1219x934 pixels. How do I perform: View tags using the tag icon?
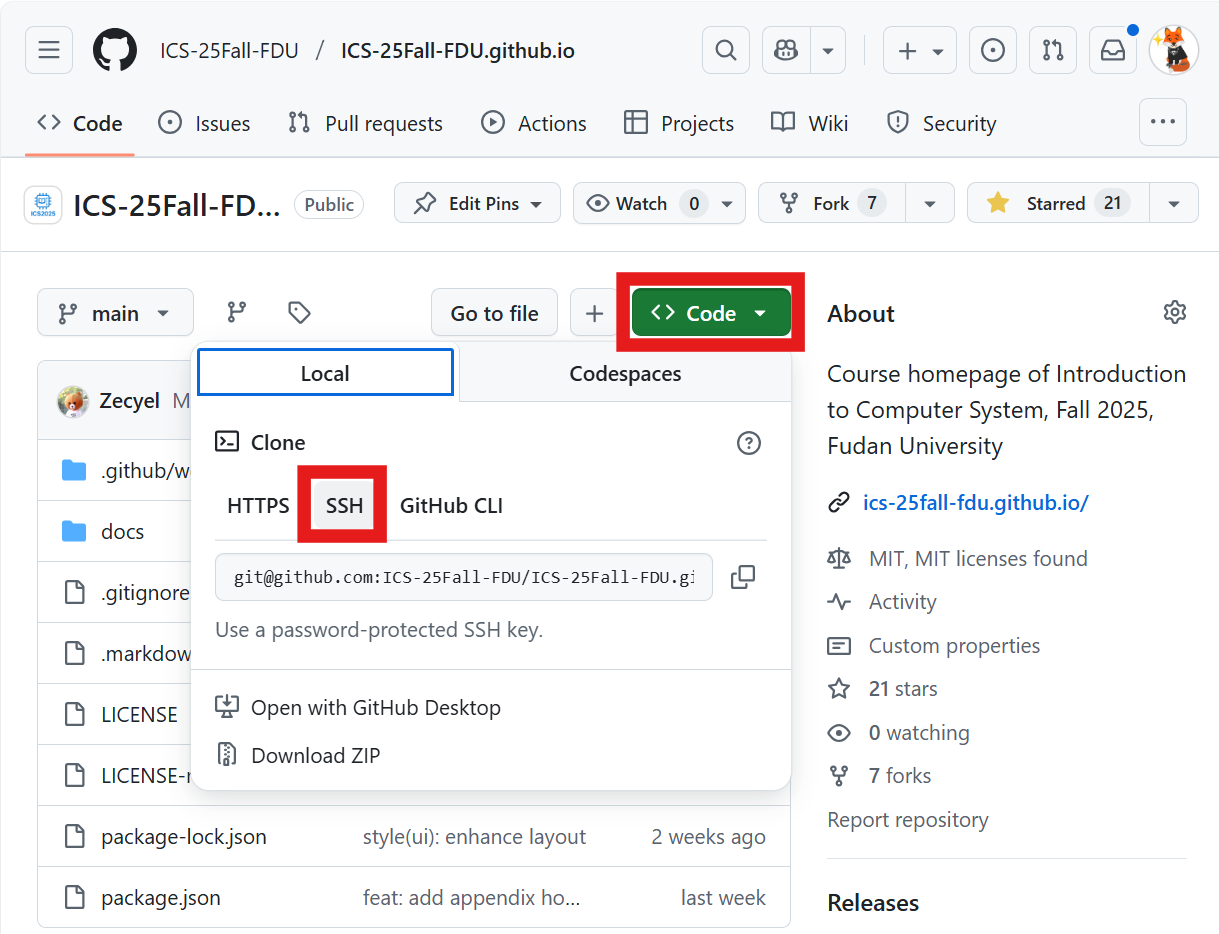(x=298, y=313)
